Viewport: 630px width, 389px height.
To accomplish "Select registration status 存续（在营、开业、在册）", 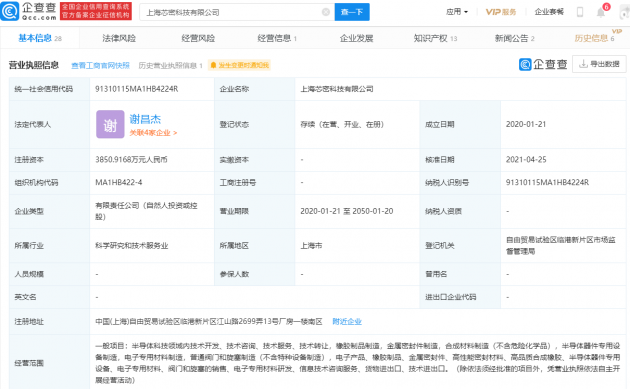I will click(342, 124).
